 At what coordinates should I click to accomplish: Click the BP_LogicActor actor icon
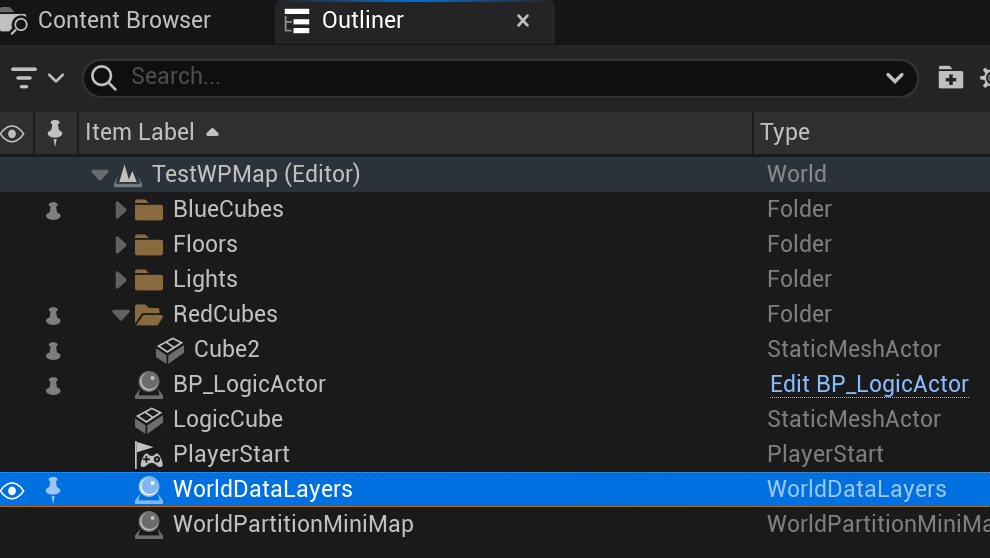coord(149,384)
